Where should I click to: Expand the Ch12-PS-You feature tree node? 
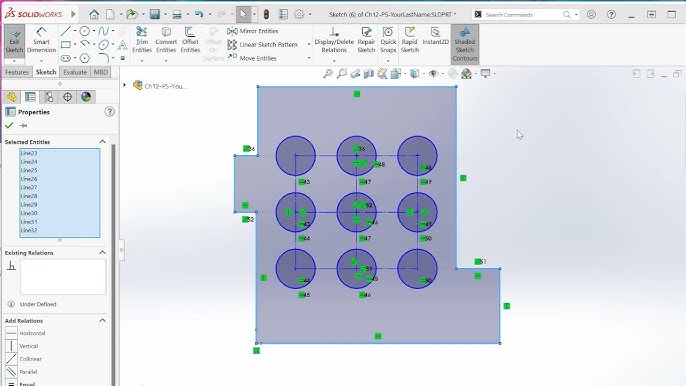(x=125, y=85)
